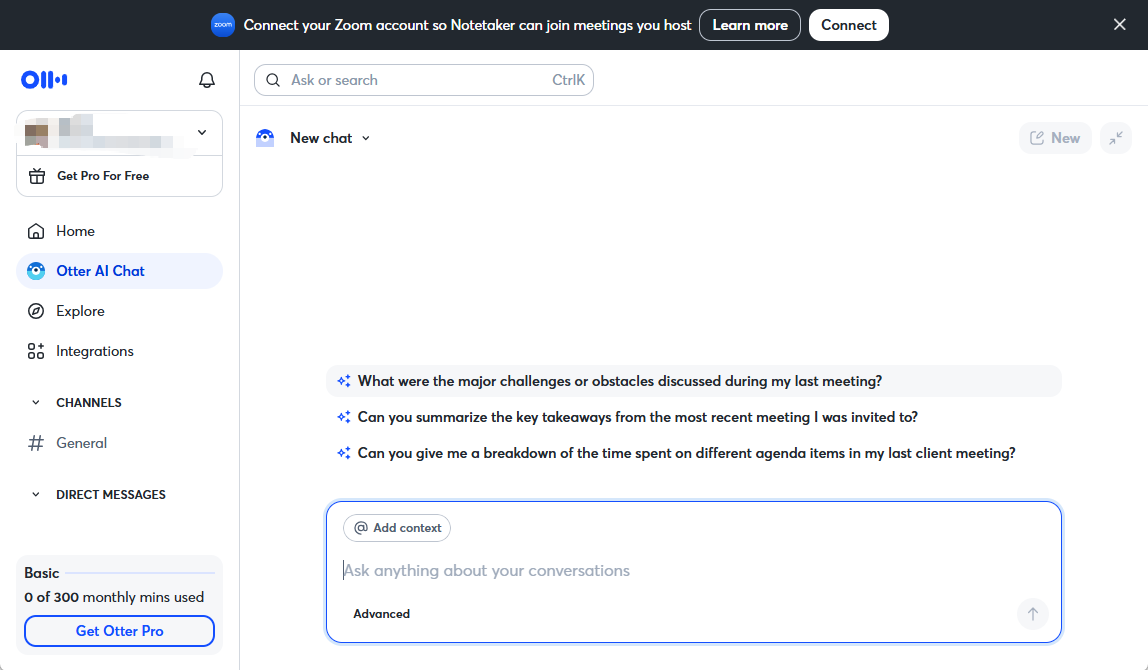Click the send arrow button
Image resolution: width=1148 pixels, height=670 pixels.
pyautogui.click(x=1032, y=614)
